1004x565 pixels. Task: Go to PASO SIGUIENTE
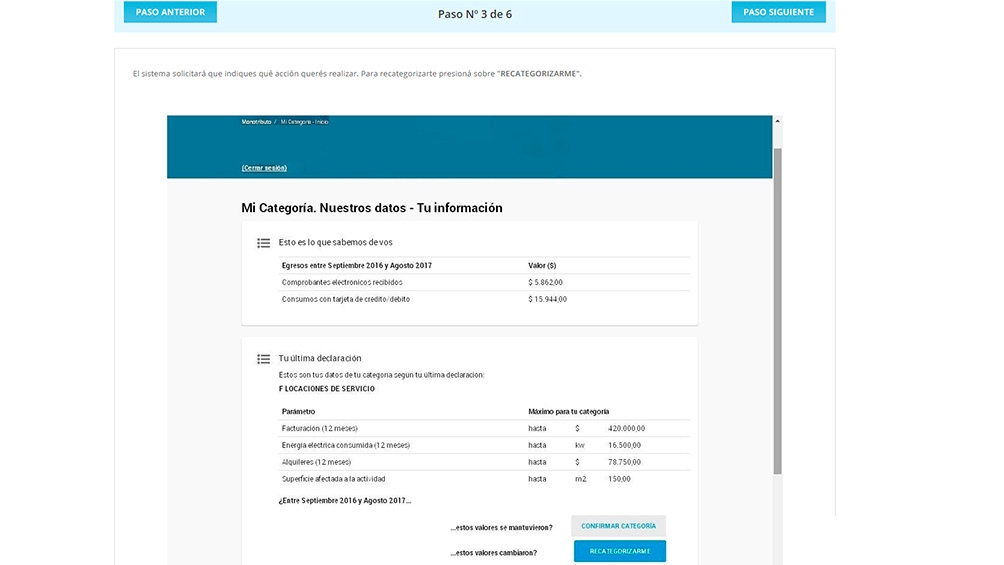[x=779, y=12]
